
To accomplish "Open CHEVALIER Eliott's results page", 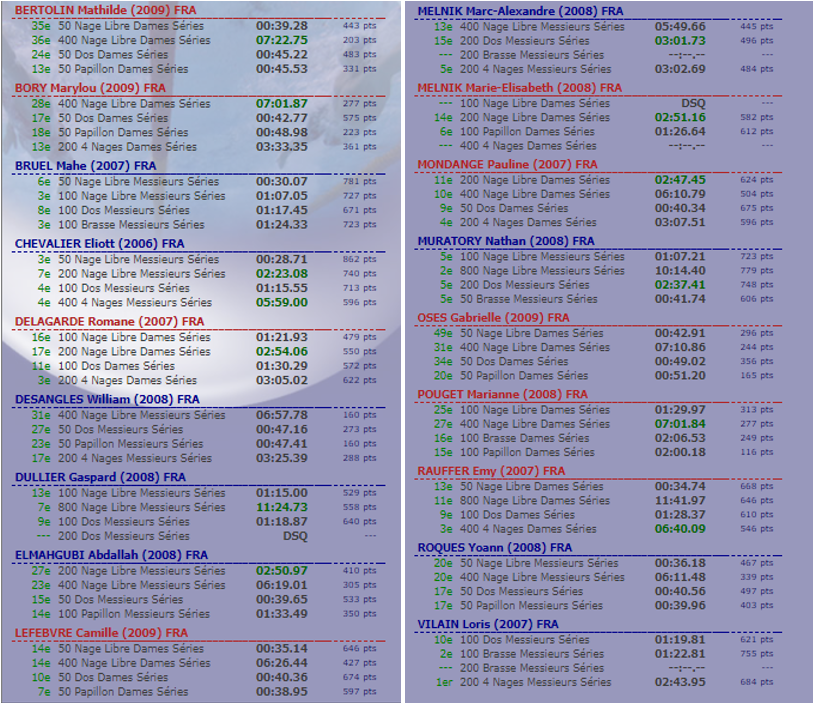I will [99, 243].
